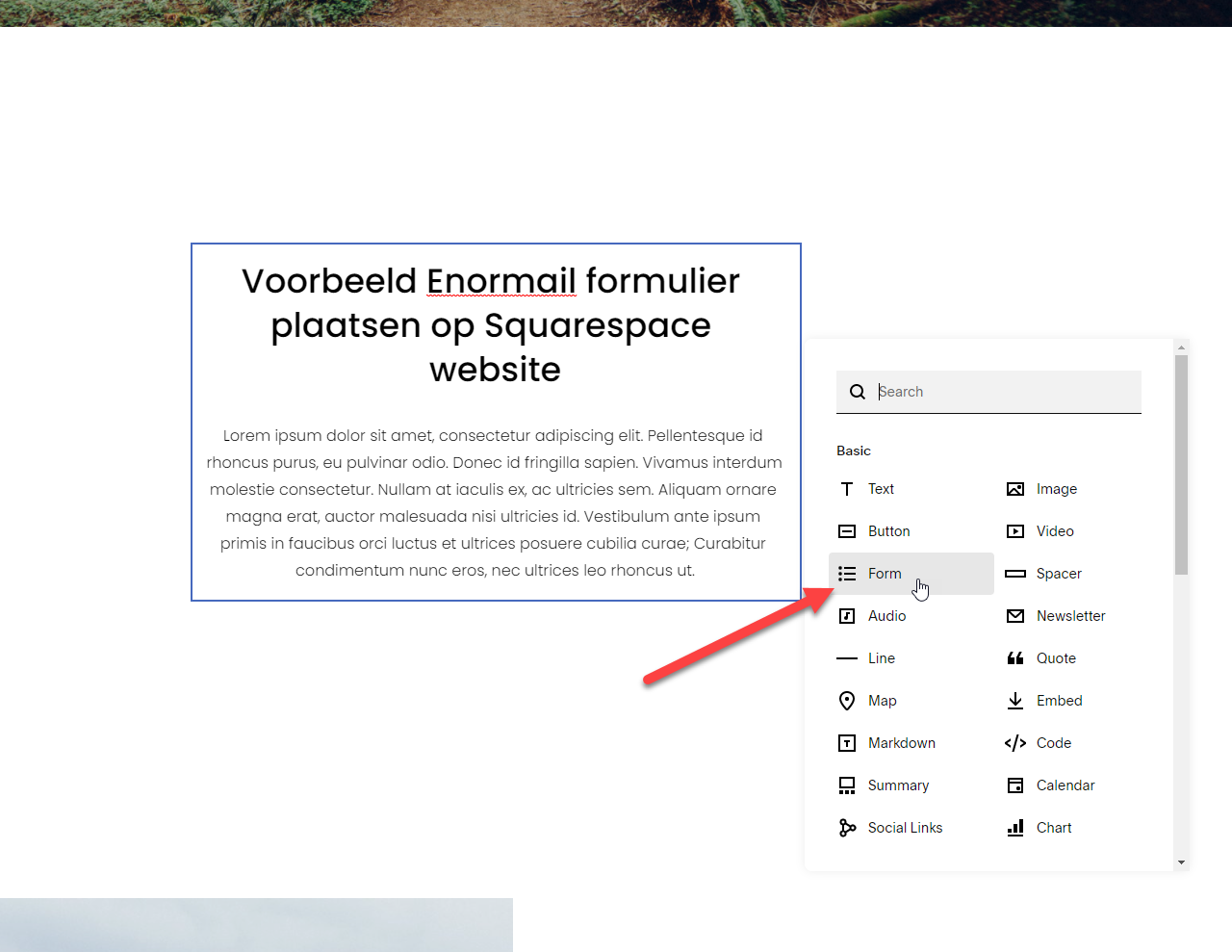Choose the Form block label

click(885, 574)
